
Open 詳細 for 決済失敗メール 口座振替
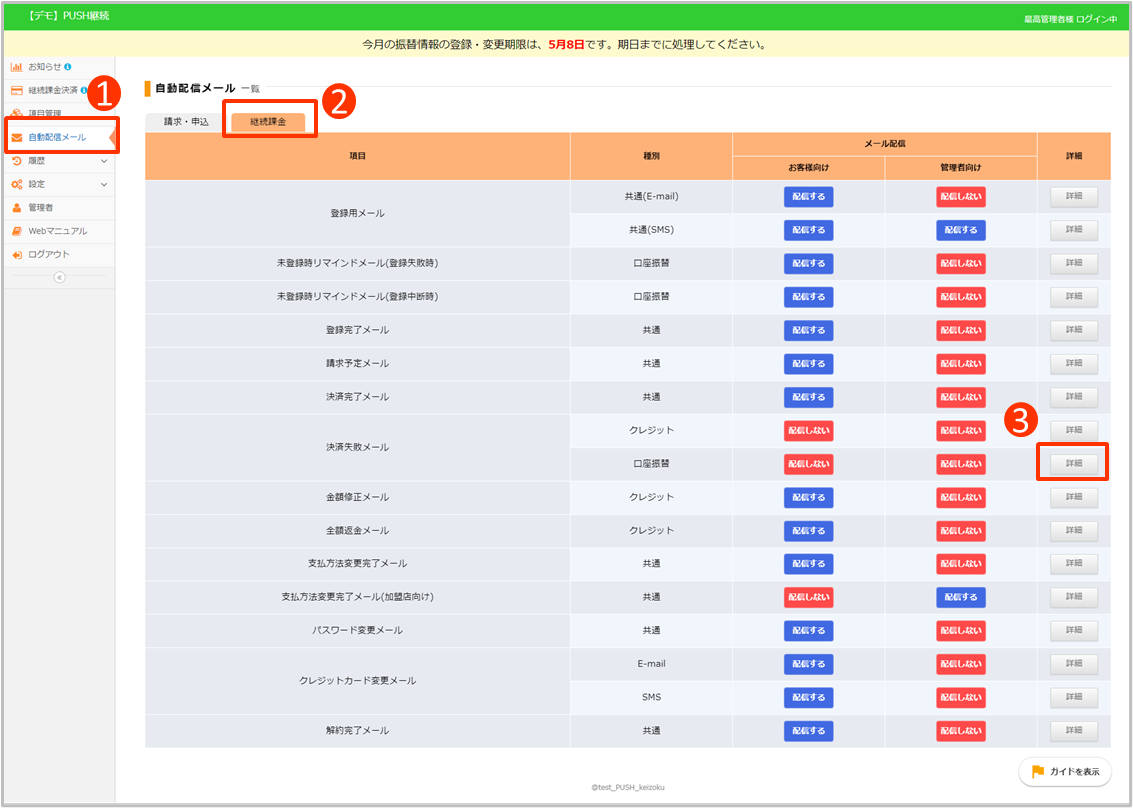pos(1073,464)
